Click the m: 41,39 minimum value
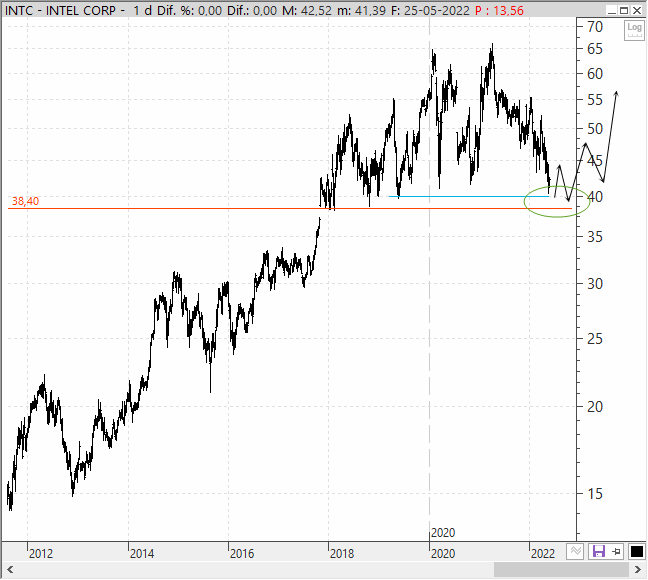The width and height of the screenshot is (648, 580). (361, 11)
